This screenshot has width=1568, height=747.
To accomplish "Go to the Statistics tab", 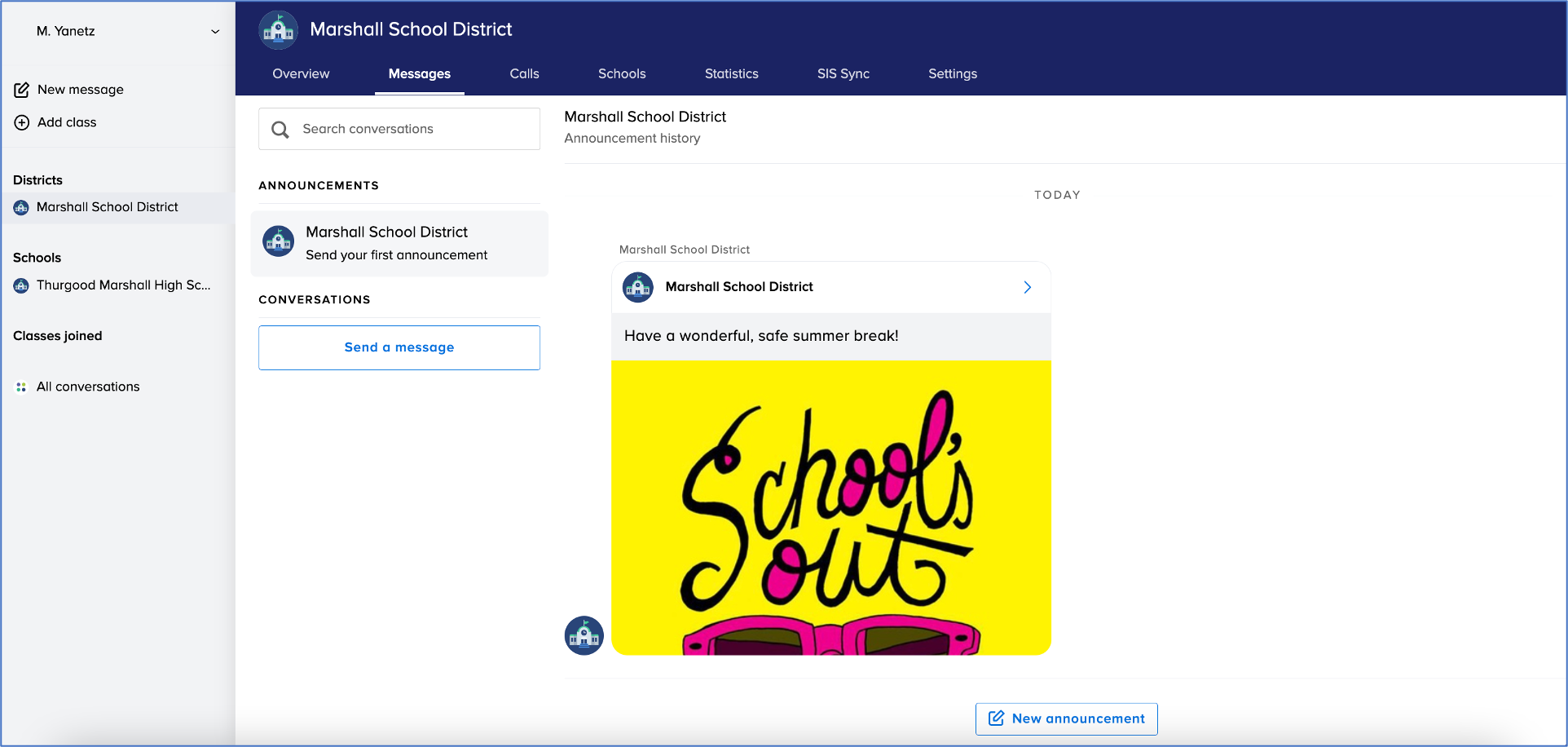I will [x=731, y=74].
